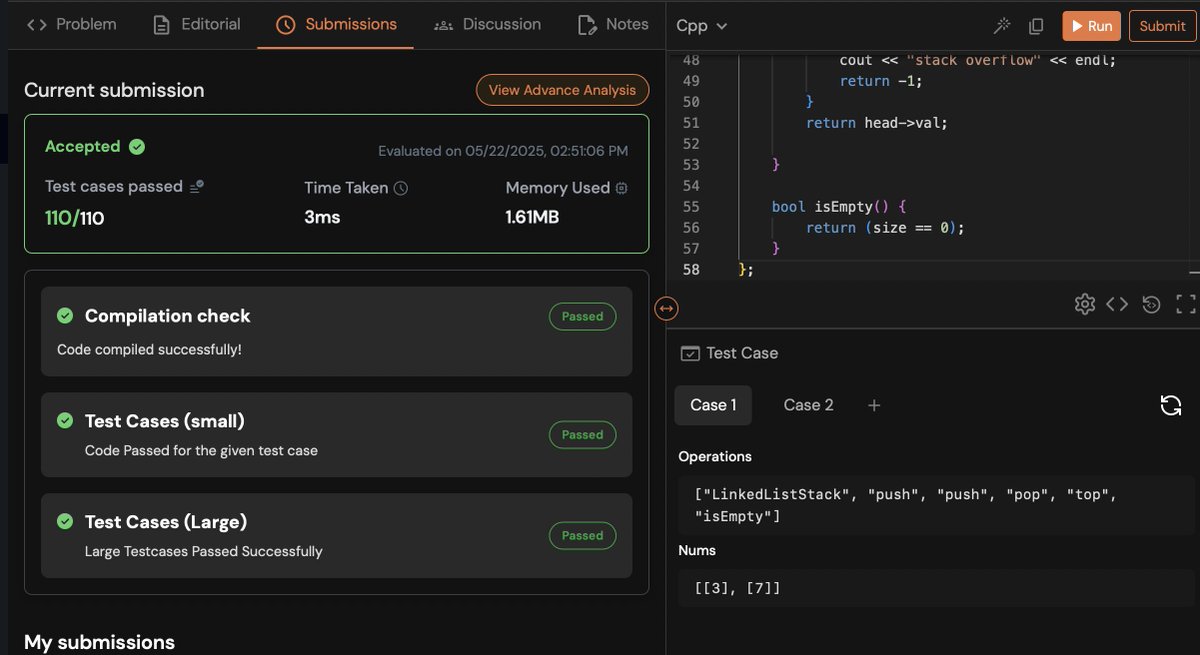Image resolution: width=1200 pixels, height=655 pixels.
Task: Open the Editorial tab
Action: point(196,24)
